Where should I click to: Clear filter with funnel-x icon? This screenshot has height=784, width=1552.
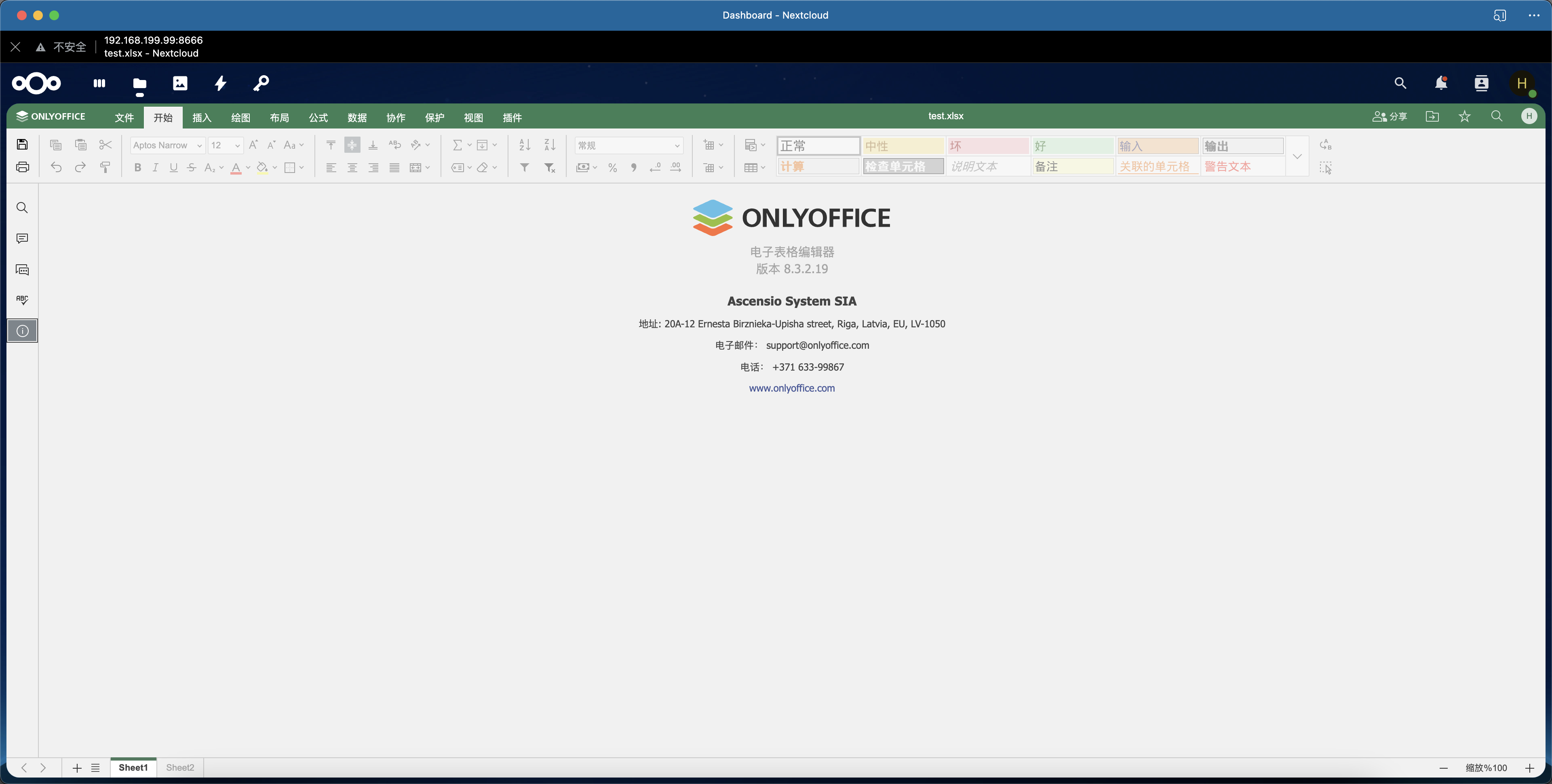550,168
